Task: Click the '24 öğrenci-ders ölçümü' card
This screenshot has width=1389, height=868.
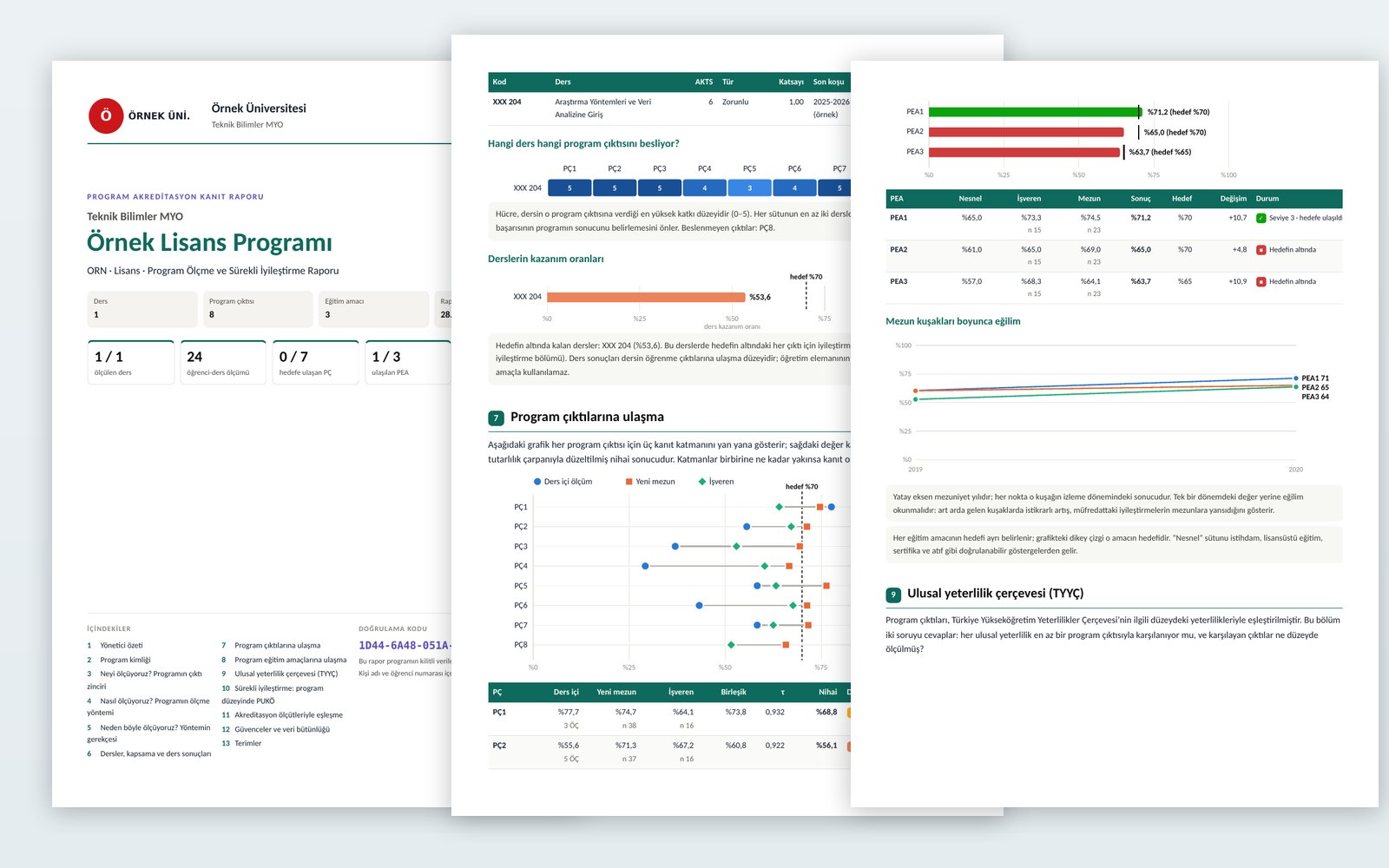Action: point(223,363)
